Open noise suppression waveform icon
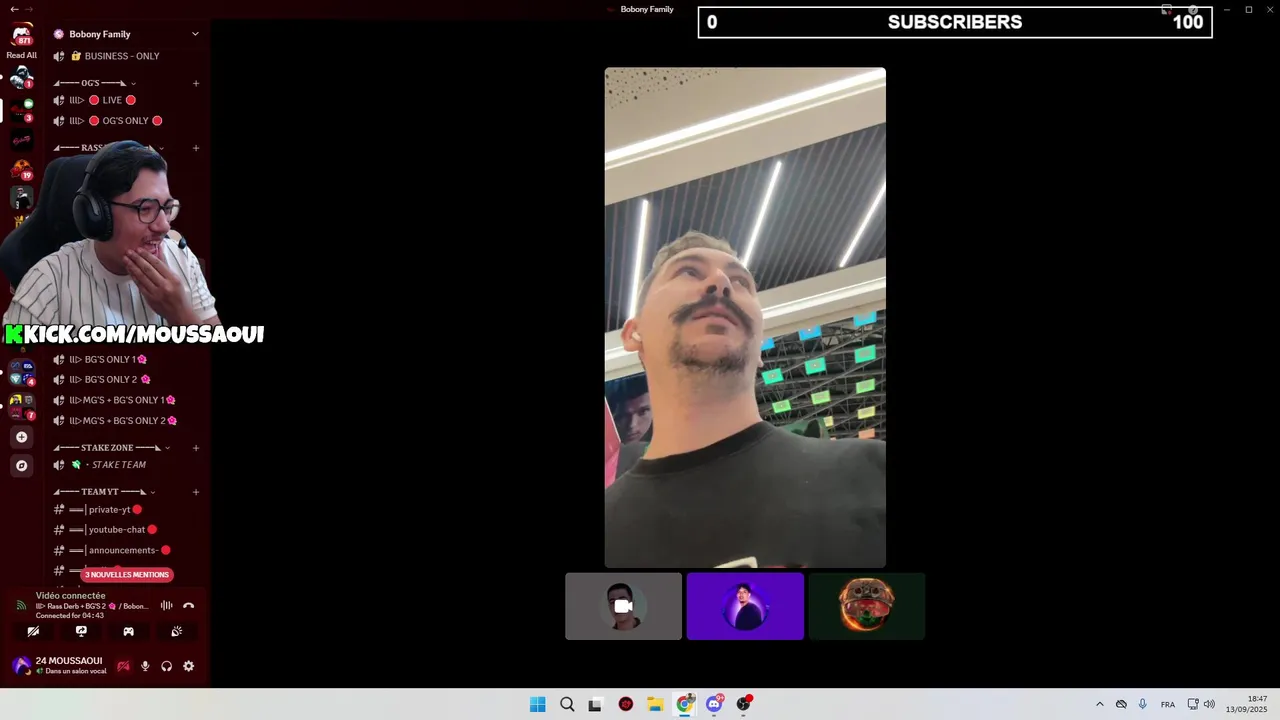Image resolution: width=1280 pixels, height=720 pixels. point(166,605)
